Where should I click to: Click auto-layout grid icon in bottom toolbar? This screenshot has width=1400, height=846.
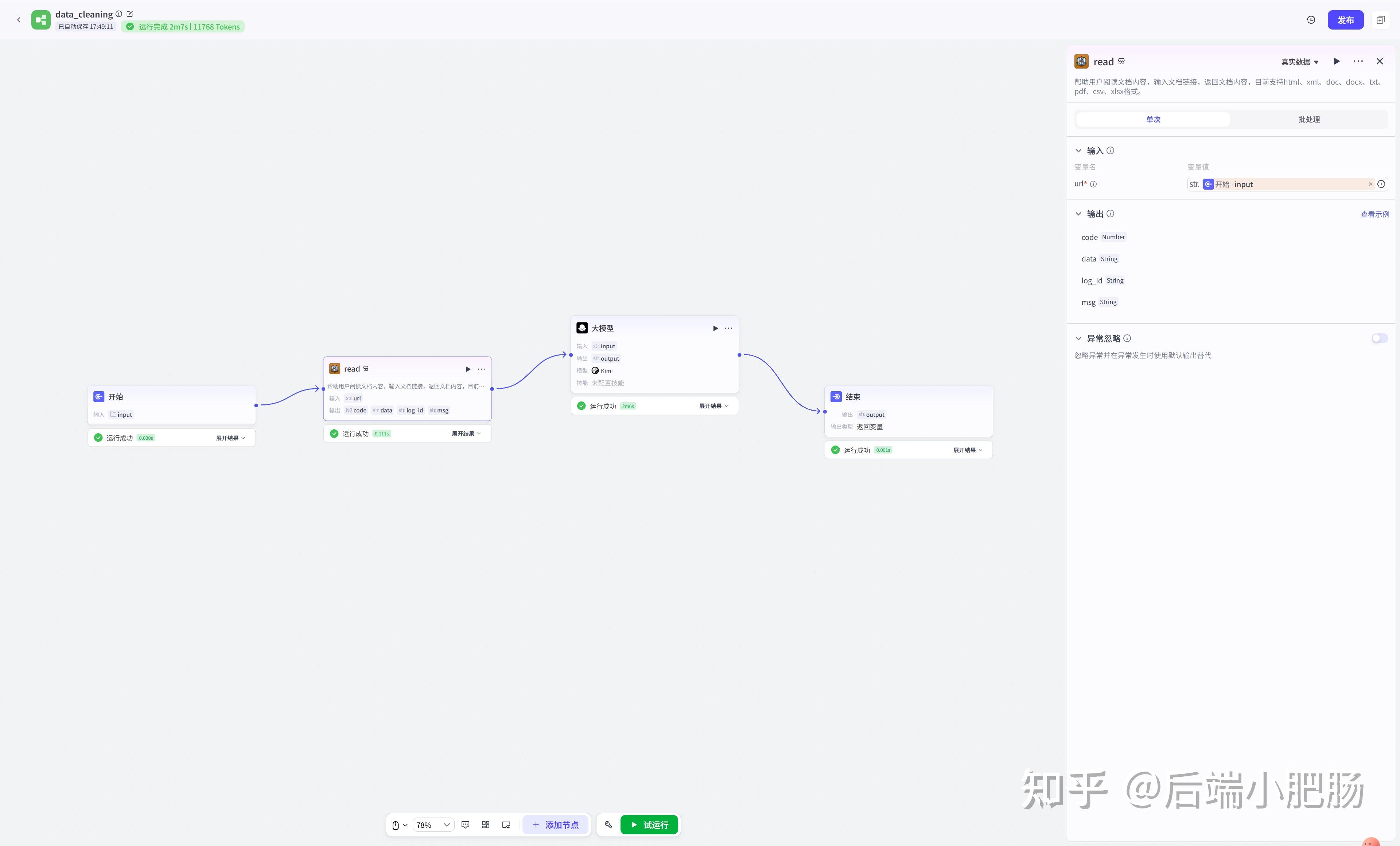[x=486, y=824]
